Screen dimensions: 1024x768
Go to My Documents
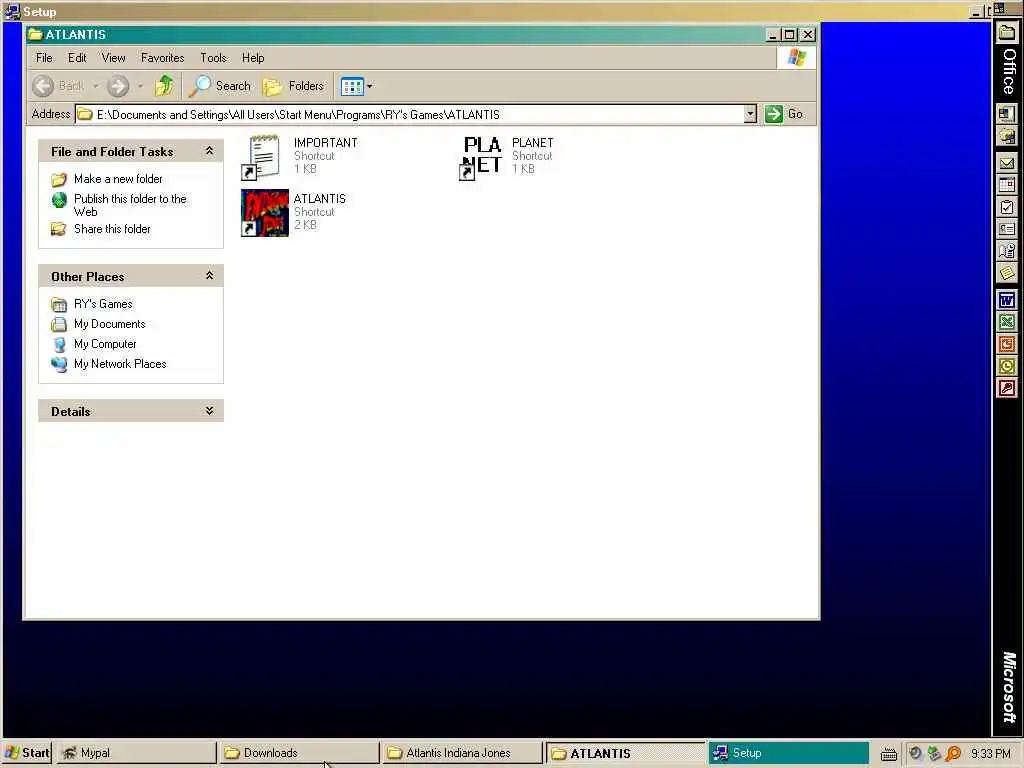(109, 324)
